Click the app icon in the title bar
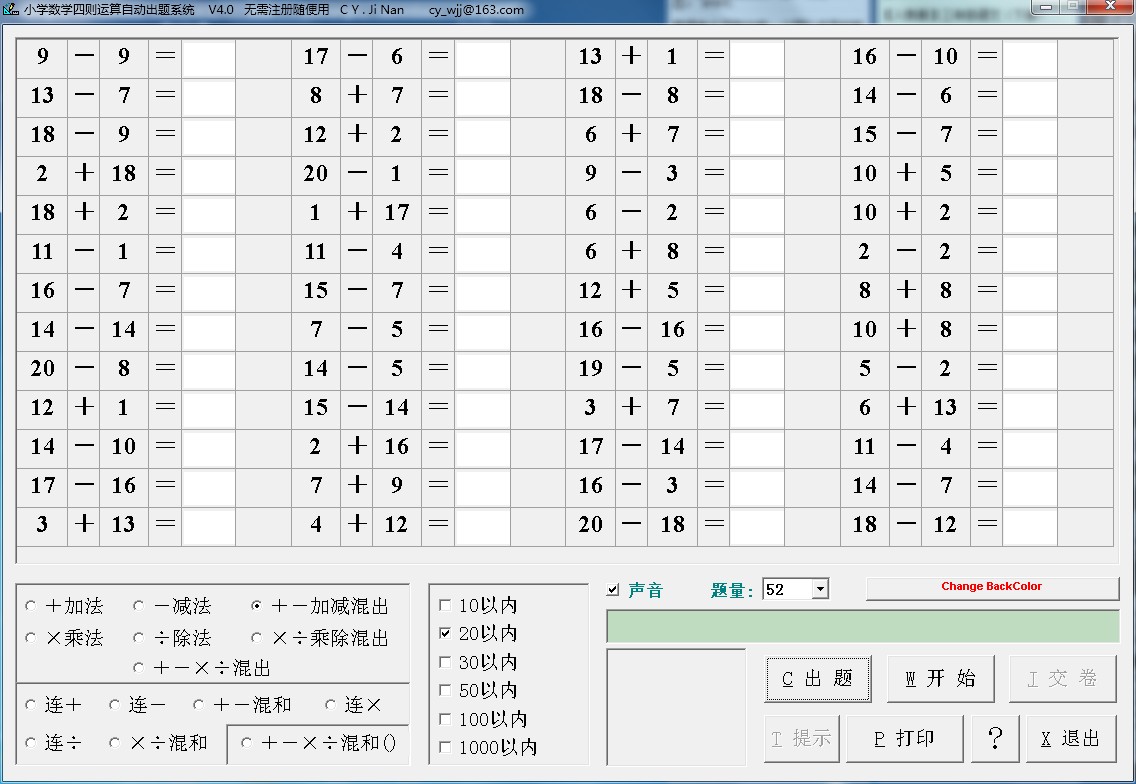1136x784 pixels. [11, 10]
